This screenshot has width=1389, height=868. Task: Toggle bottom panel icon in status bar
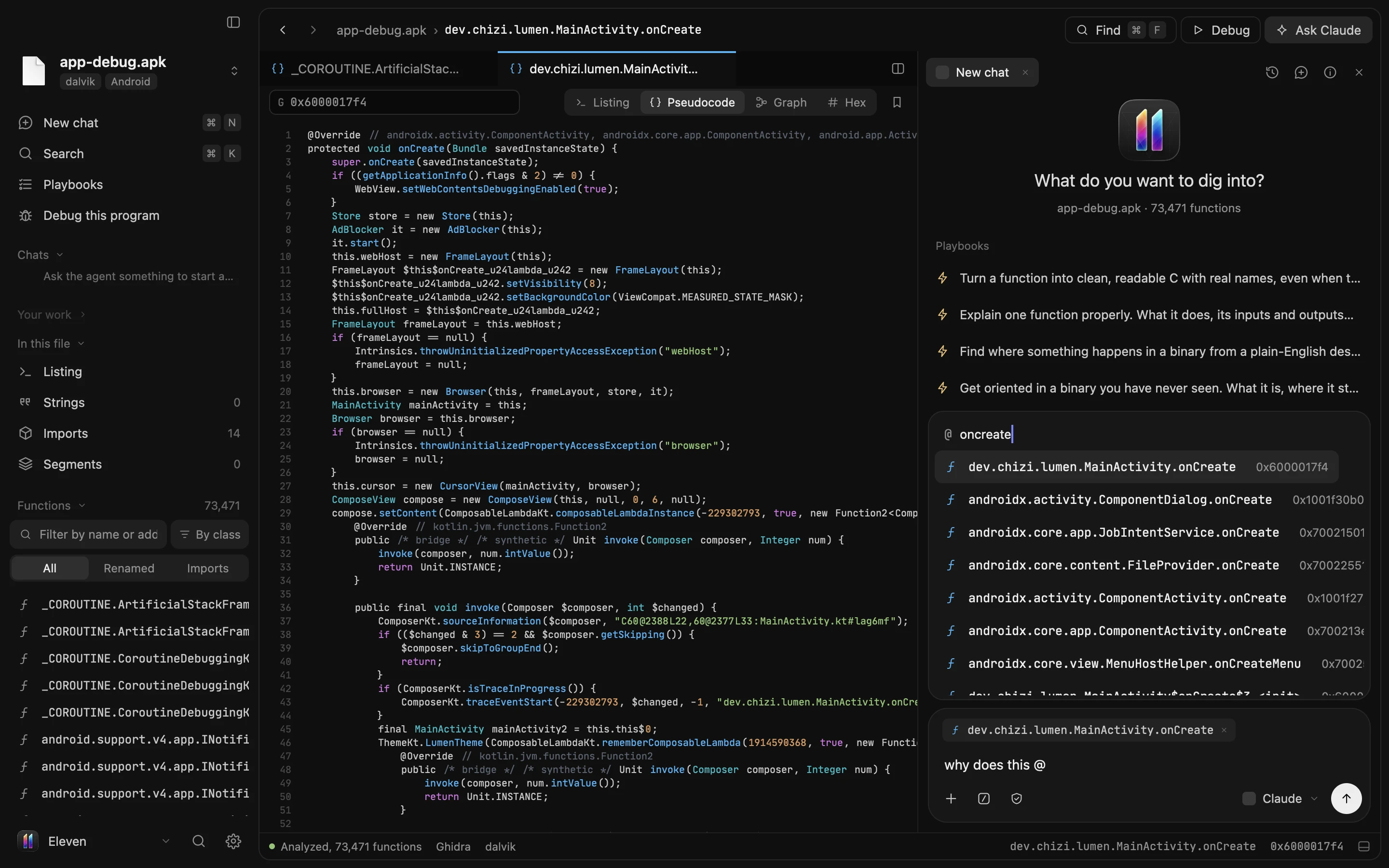pos(1364,847)
